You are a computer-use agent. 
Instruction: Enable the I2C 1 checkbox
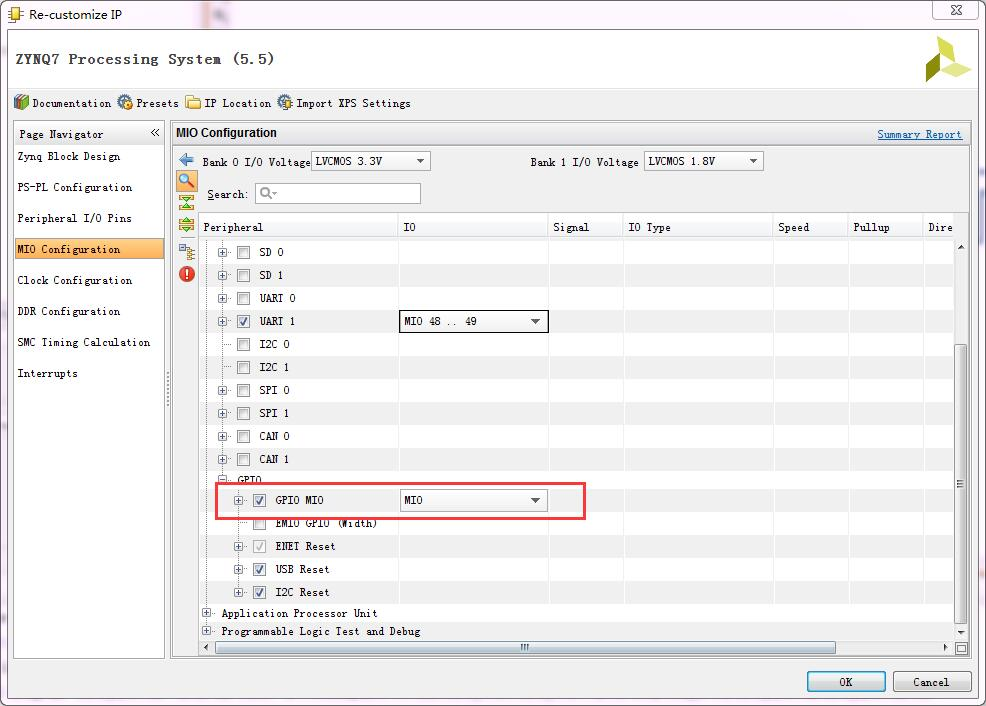click(x=243, y=368)
